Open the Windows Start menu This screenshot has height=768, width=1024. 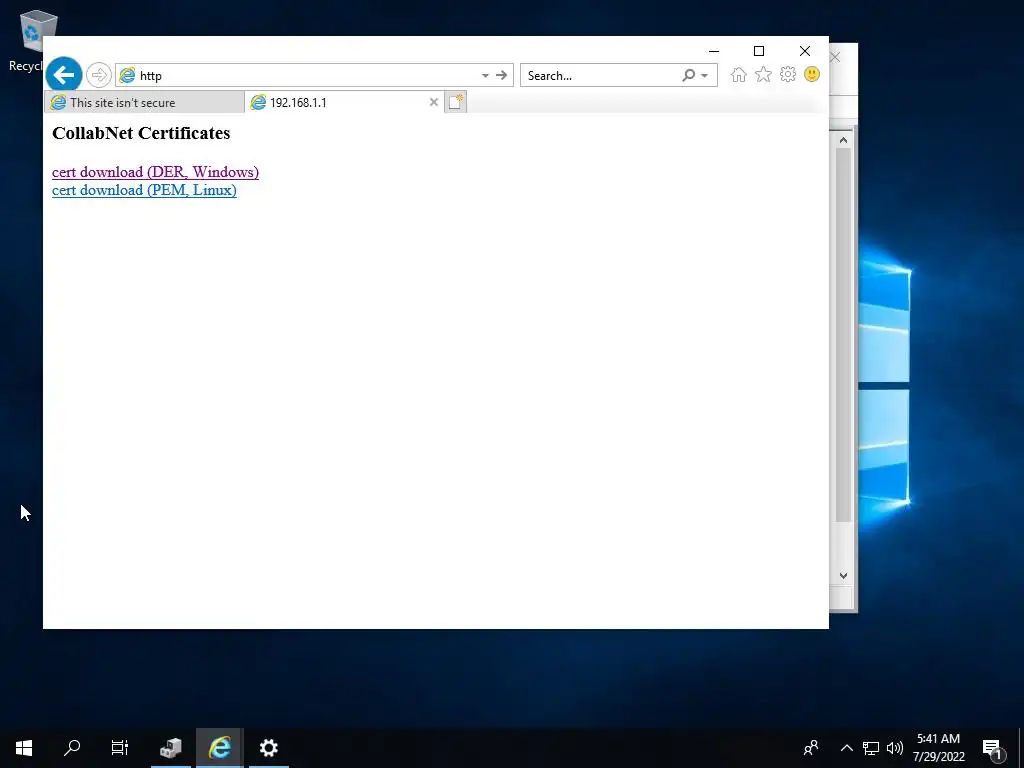tap(24, 748)
